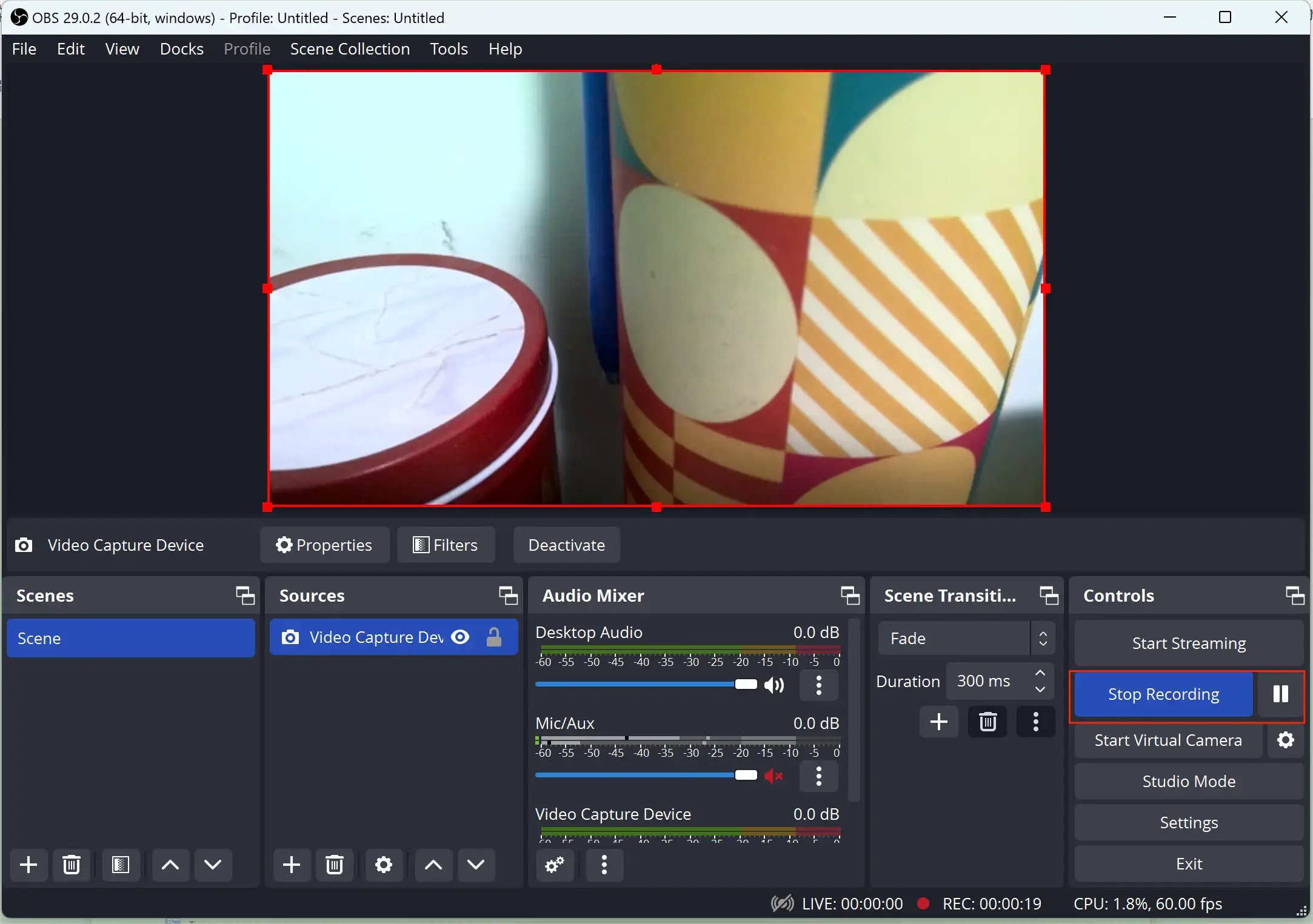Viewport: 1313px width, 924px height.
Task: Mute the Mic/Aux audio channel
Action: [x=775, y=775]
